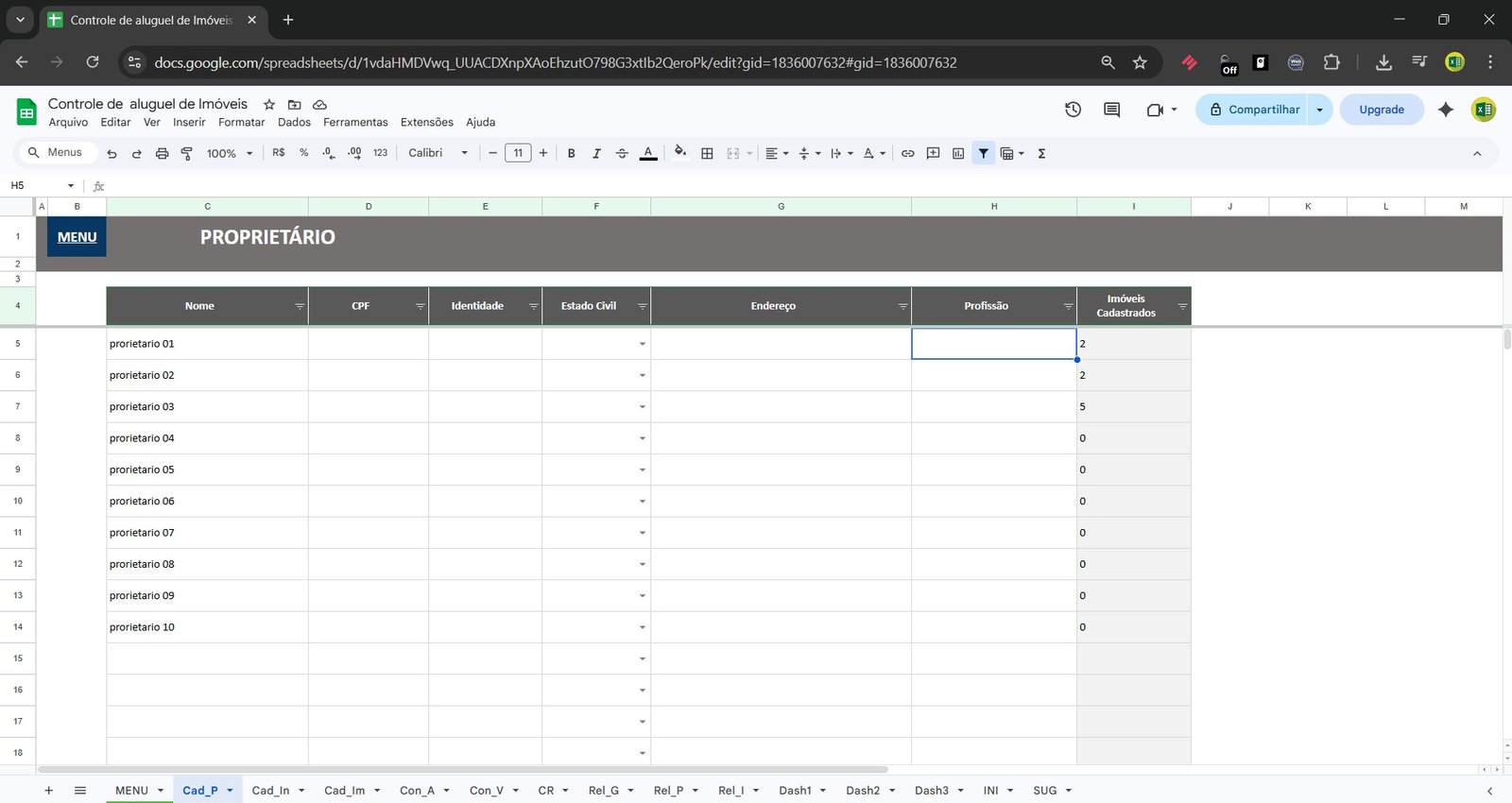Click the print icon in toolbar

coord(162,153)
